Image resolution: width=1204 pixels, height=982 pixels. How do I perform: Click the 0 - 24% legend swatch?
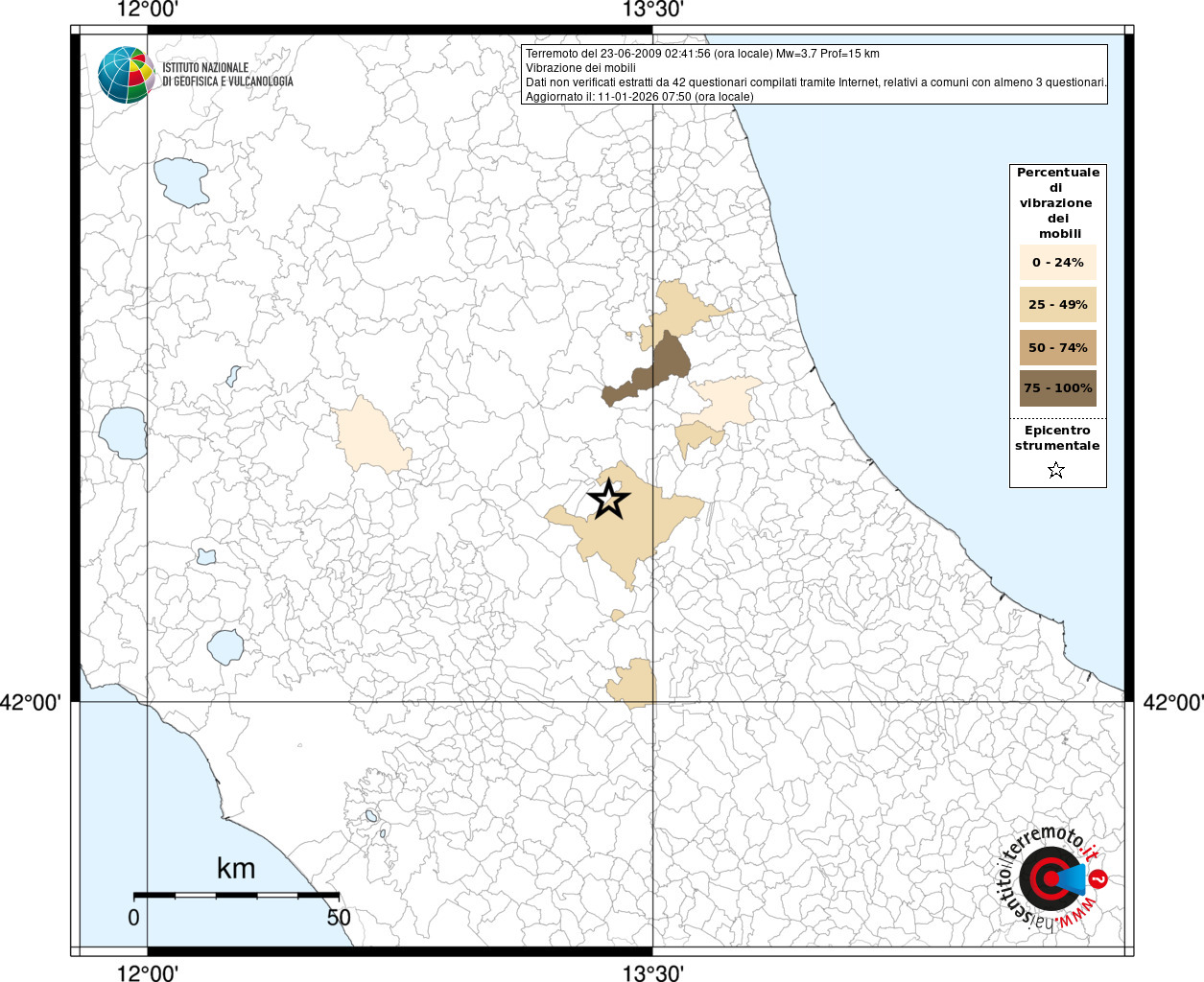click(1057, 263)
